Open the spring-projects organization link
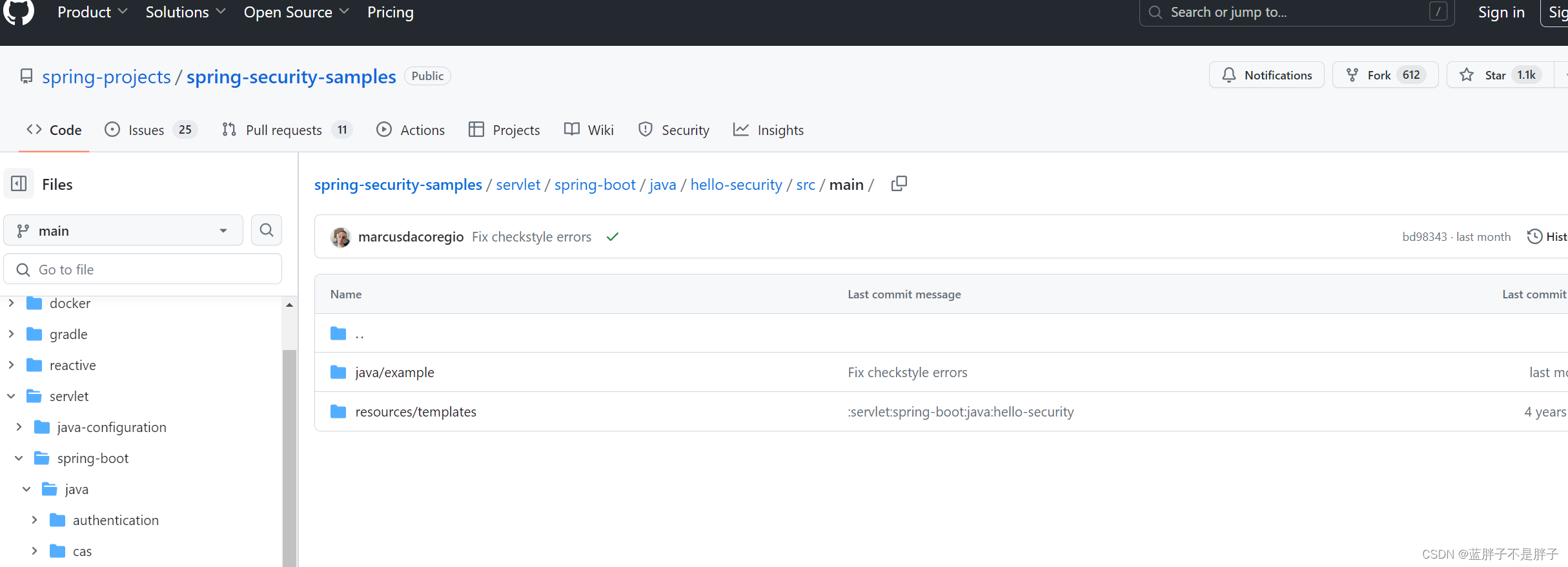1568x567 pixels. (x=107, y=76)
